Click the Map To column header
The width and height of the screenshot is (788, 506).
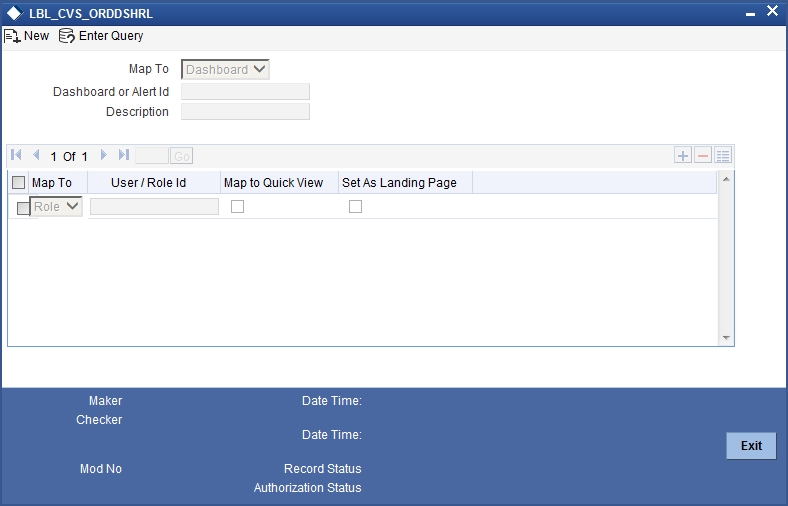52,183
